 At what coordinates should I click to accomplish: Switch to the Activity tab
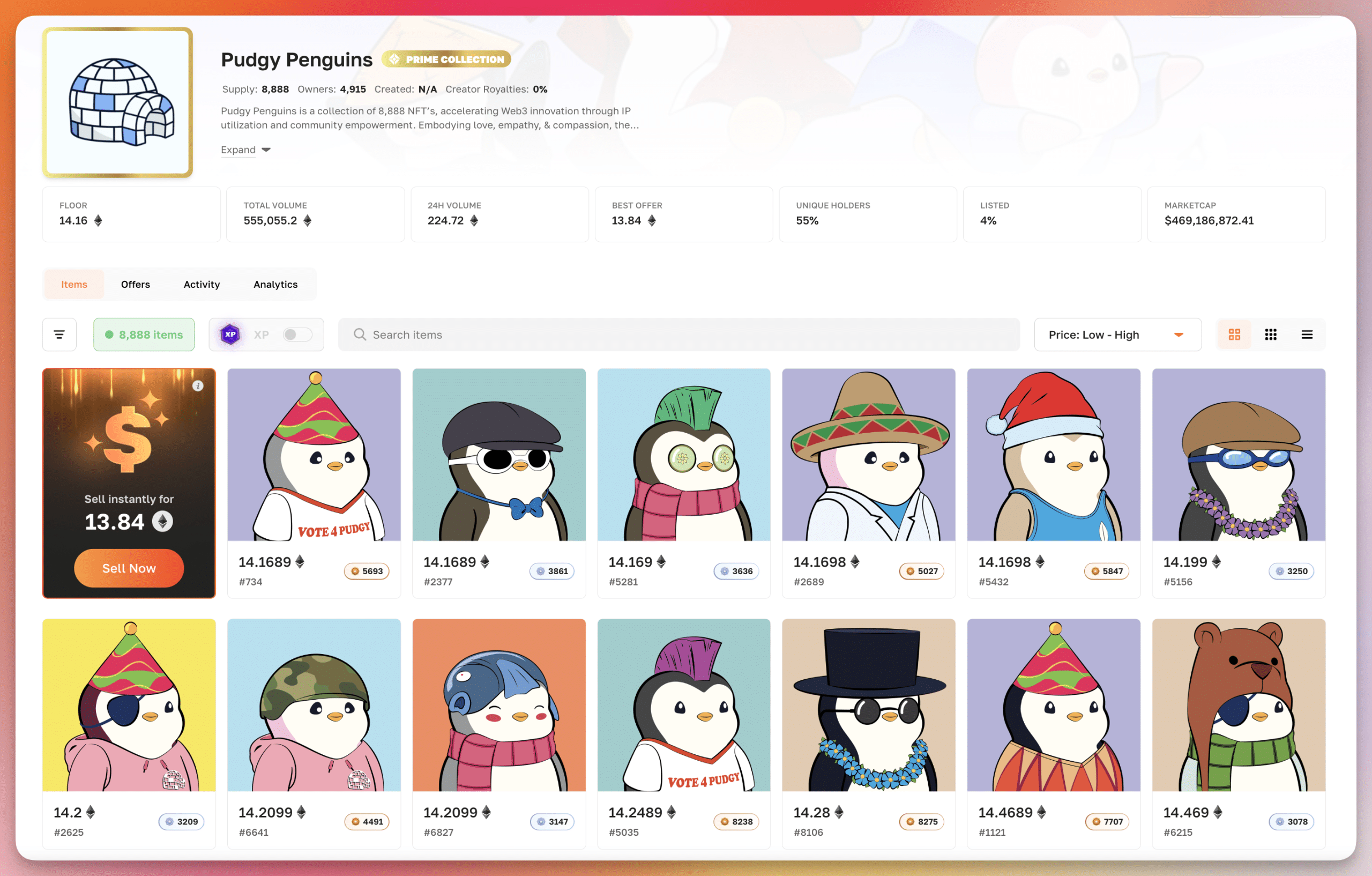[202, 284]
